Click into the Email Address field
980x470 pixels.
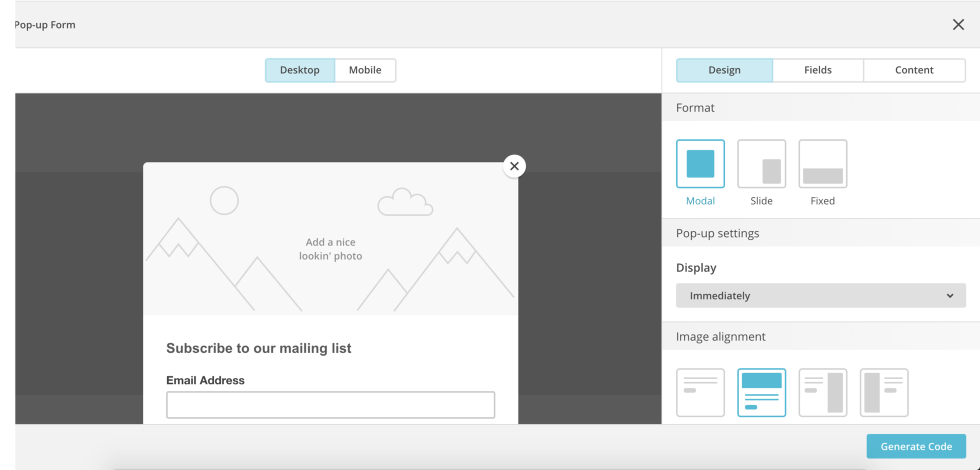[330, 405]
